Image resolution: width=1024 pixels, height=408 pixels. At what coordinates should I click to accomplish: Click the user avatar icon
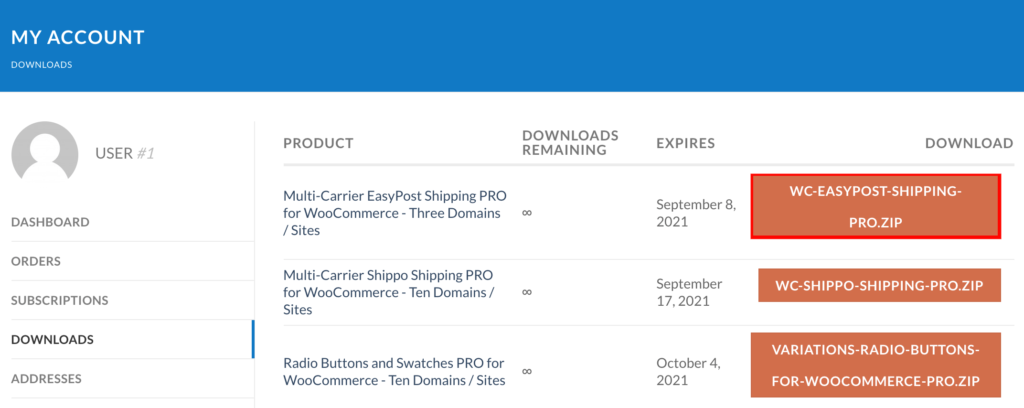pyautogui.click(x=44, y=152)
